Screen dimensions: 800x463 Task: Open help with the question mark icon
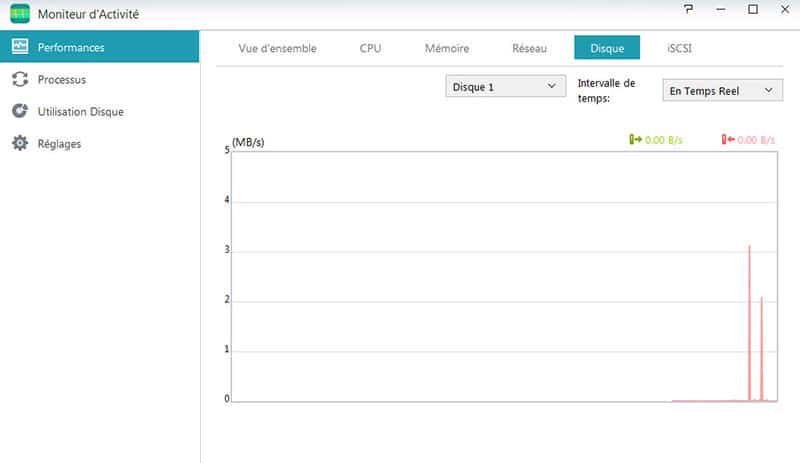[688, 9]
